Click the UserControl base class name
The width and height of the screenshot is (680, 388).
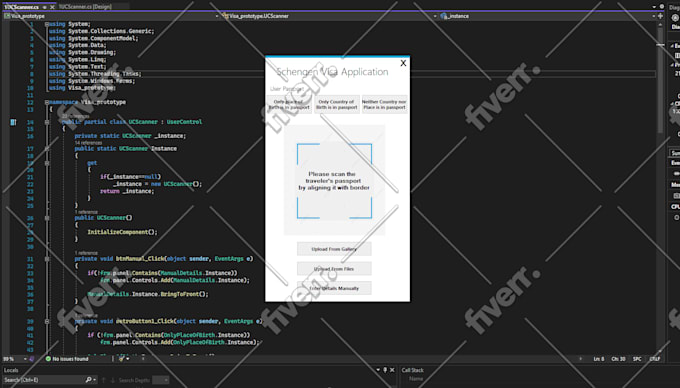point(184,122)
